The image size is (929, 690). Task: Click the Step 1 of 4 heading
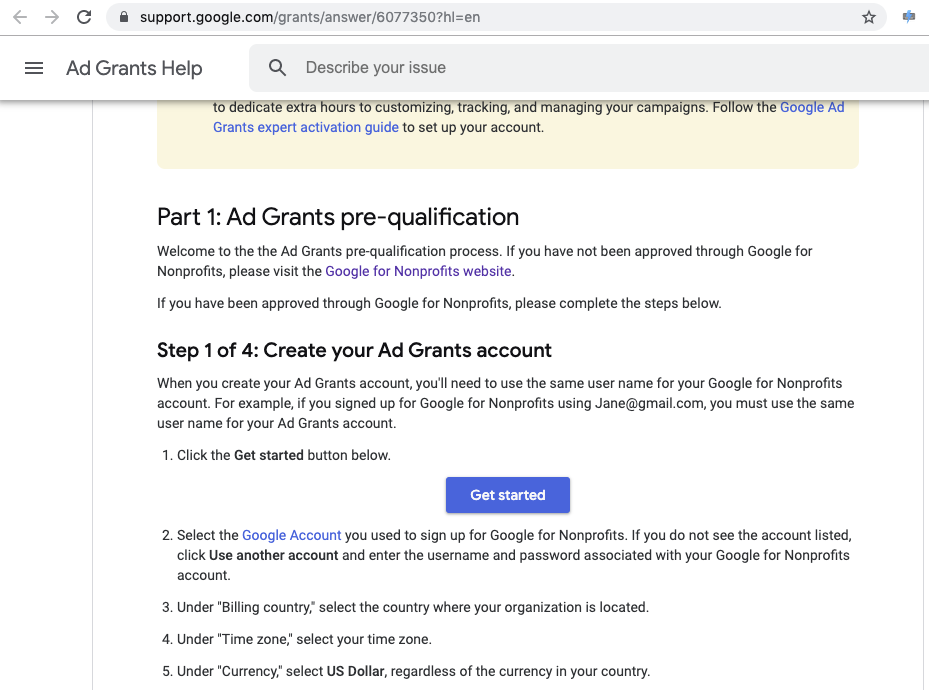tap(354, 351)
